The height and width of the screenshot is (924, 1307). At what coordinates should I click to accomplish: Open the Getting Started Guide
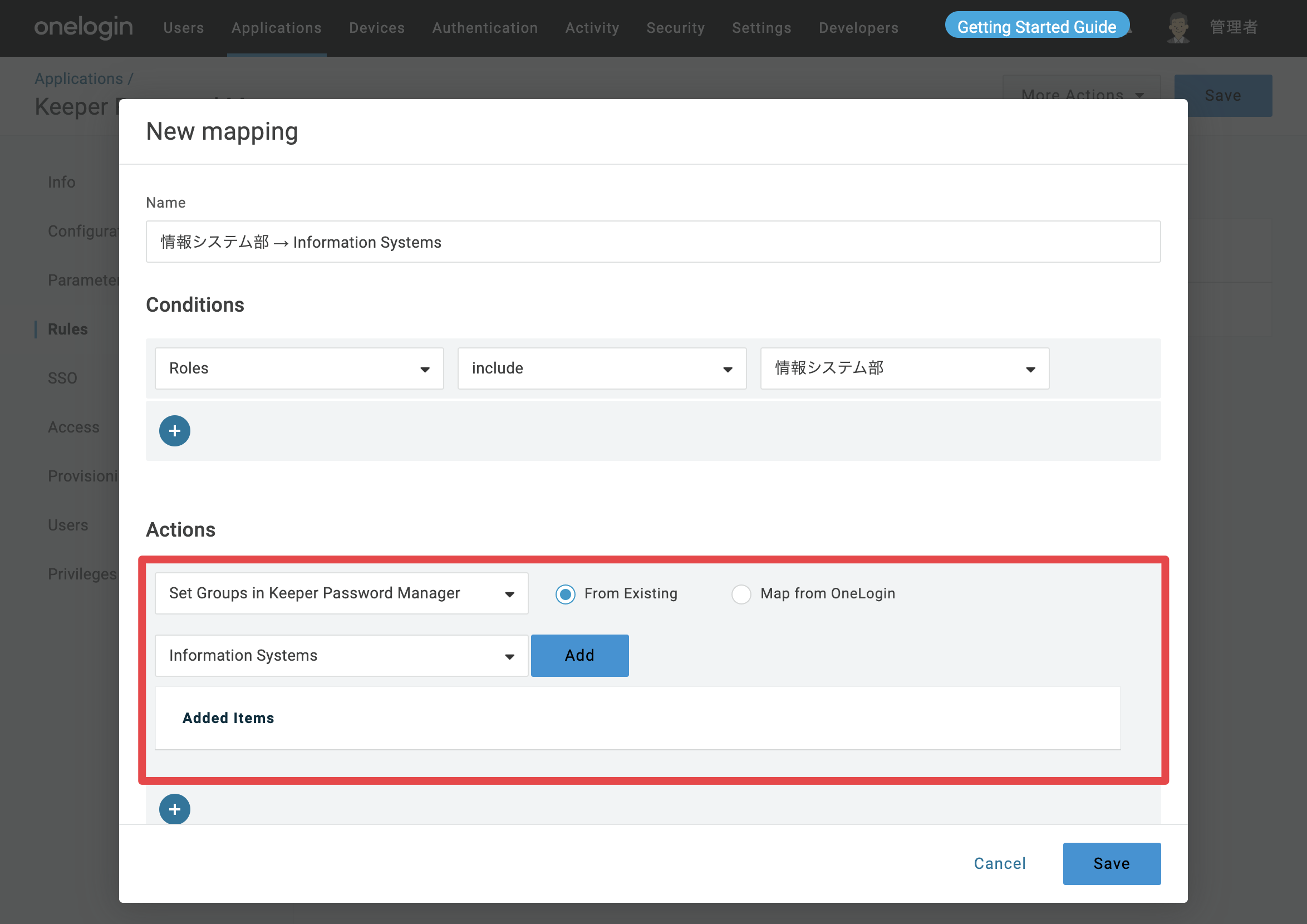(x=1037, y=26)
